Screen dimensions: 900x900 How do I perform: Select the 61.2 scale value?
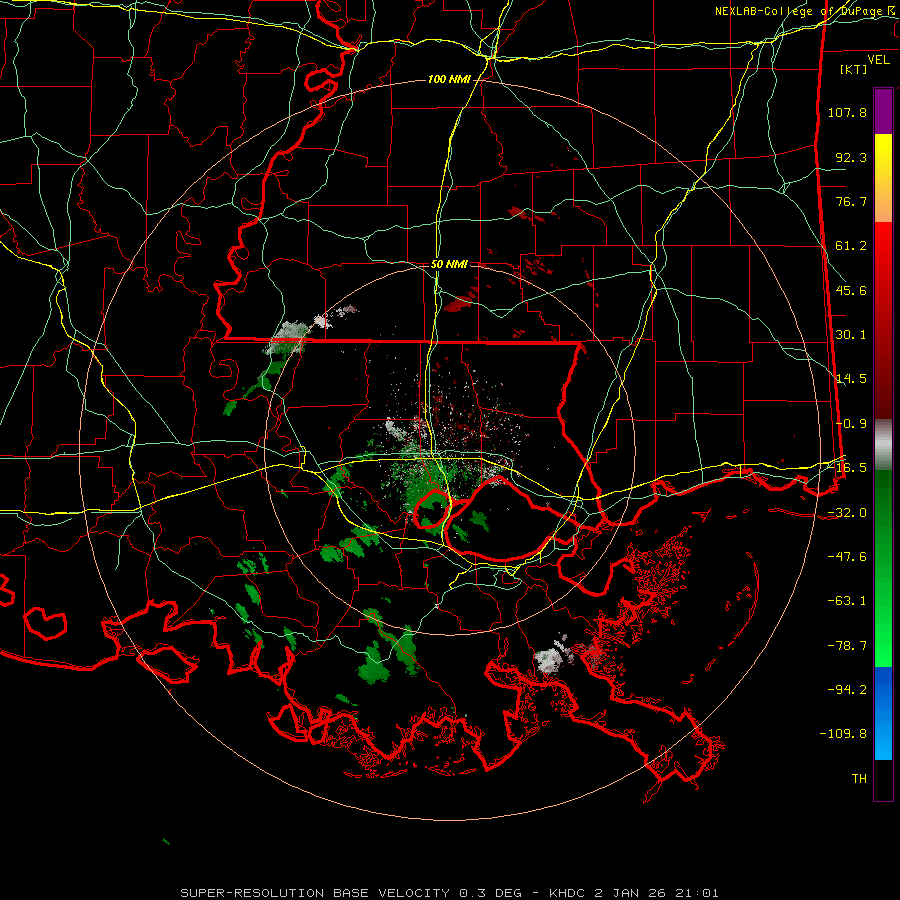(851, 246)
